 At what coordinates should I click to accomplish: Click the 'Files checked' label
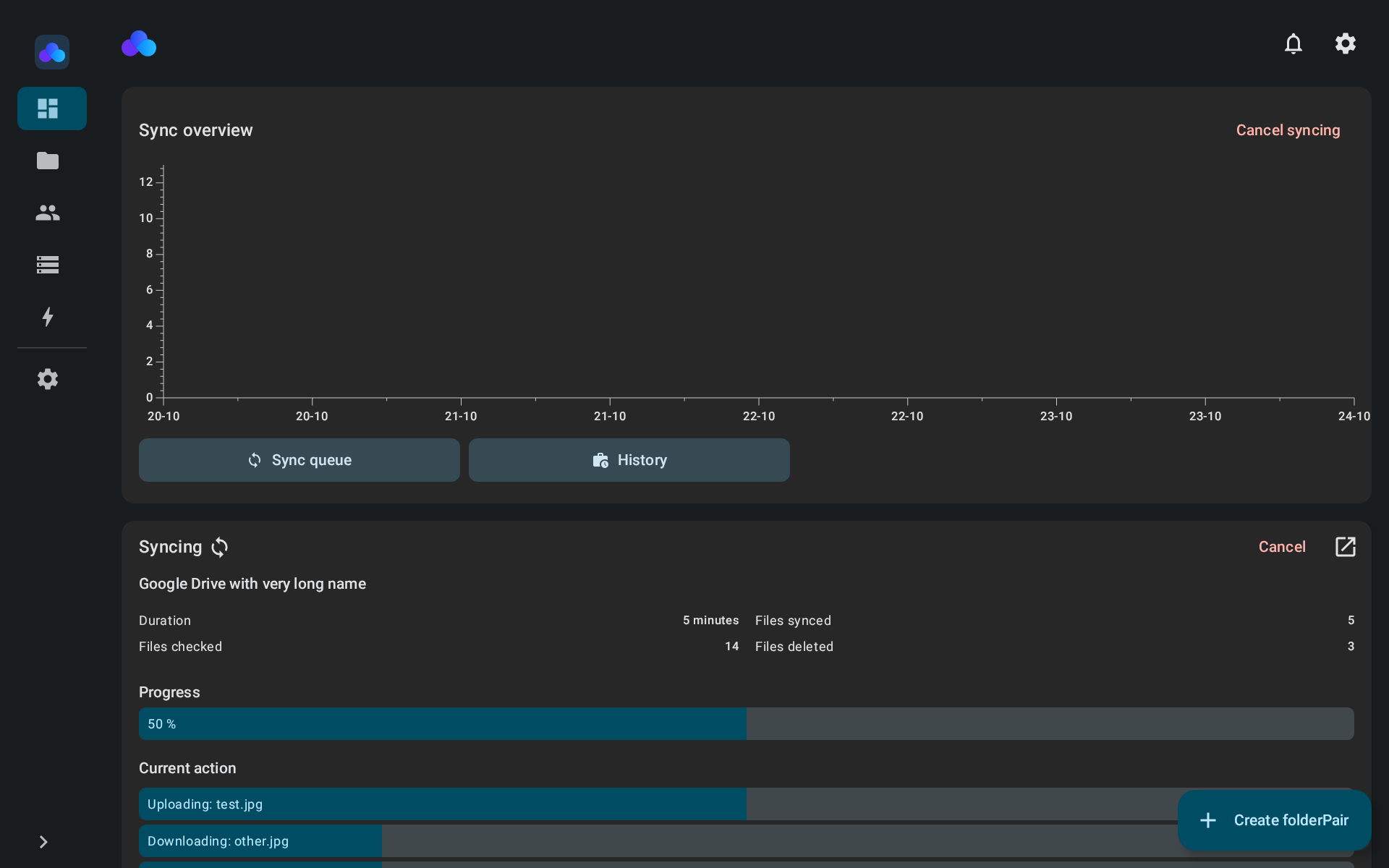tap(180, 647)
